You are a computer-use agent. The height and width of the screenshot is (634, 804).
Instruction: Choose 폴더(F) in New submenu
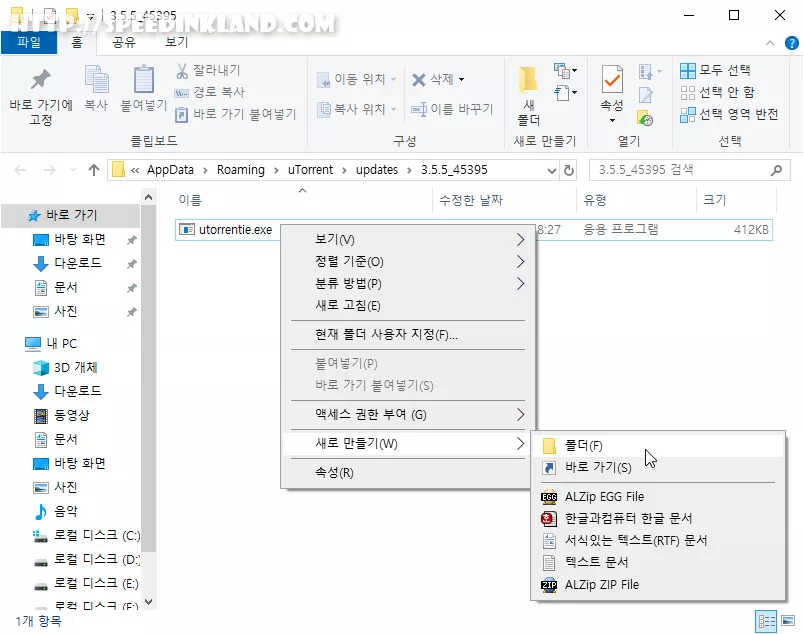point(658,445)
